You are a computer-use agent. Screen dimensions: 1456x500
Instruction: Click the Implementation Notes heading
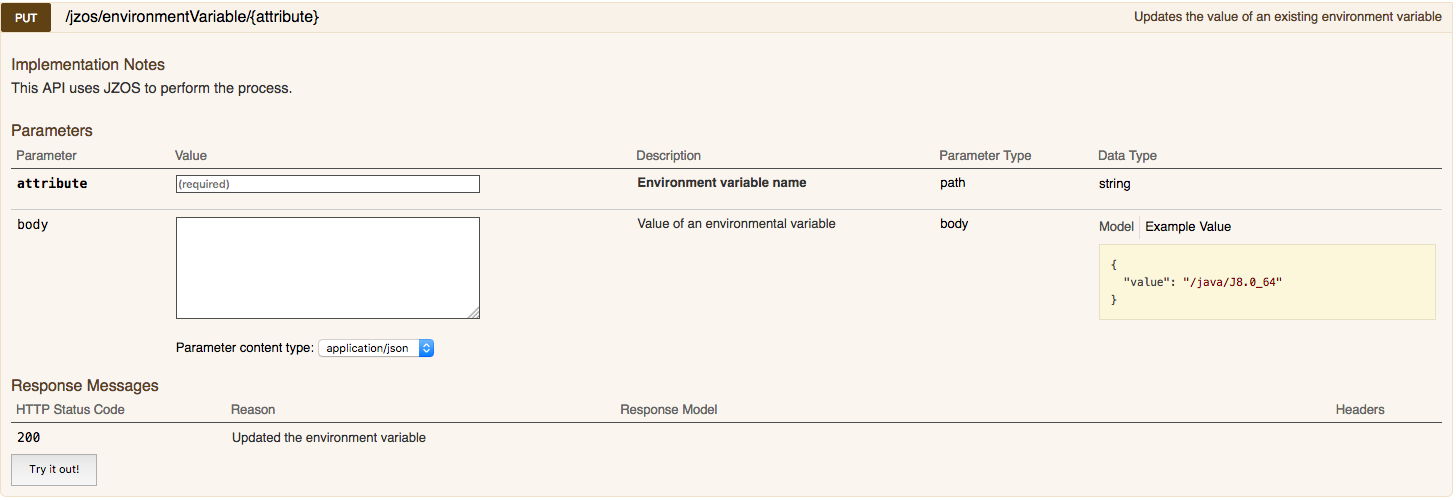click(88, 65)
